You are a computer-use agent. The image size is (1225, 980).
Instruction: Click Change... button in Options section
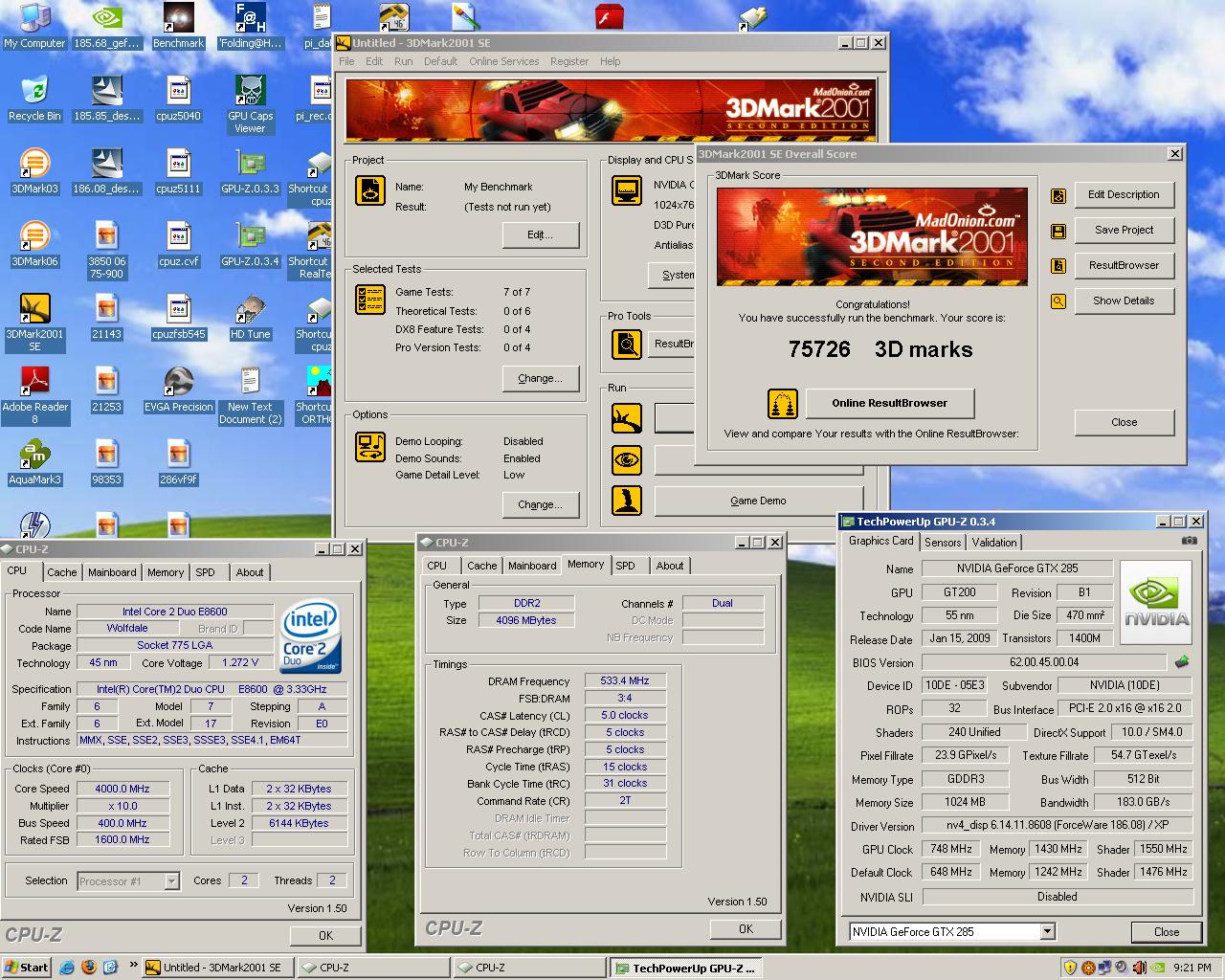tap(541, 504)
